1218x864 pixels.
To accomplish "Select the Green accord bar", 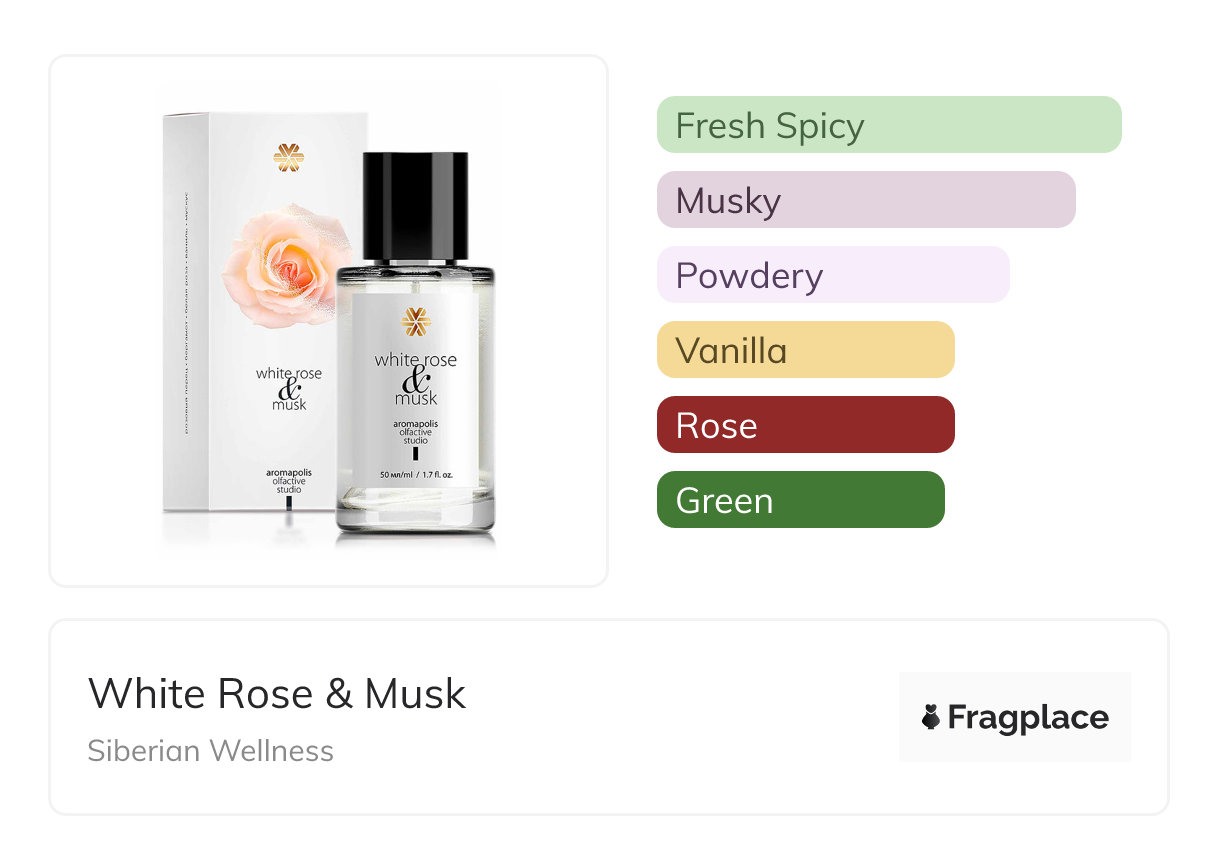I will [x=801, y=500].
